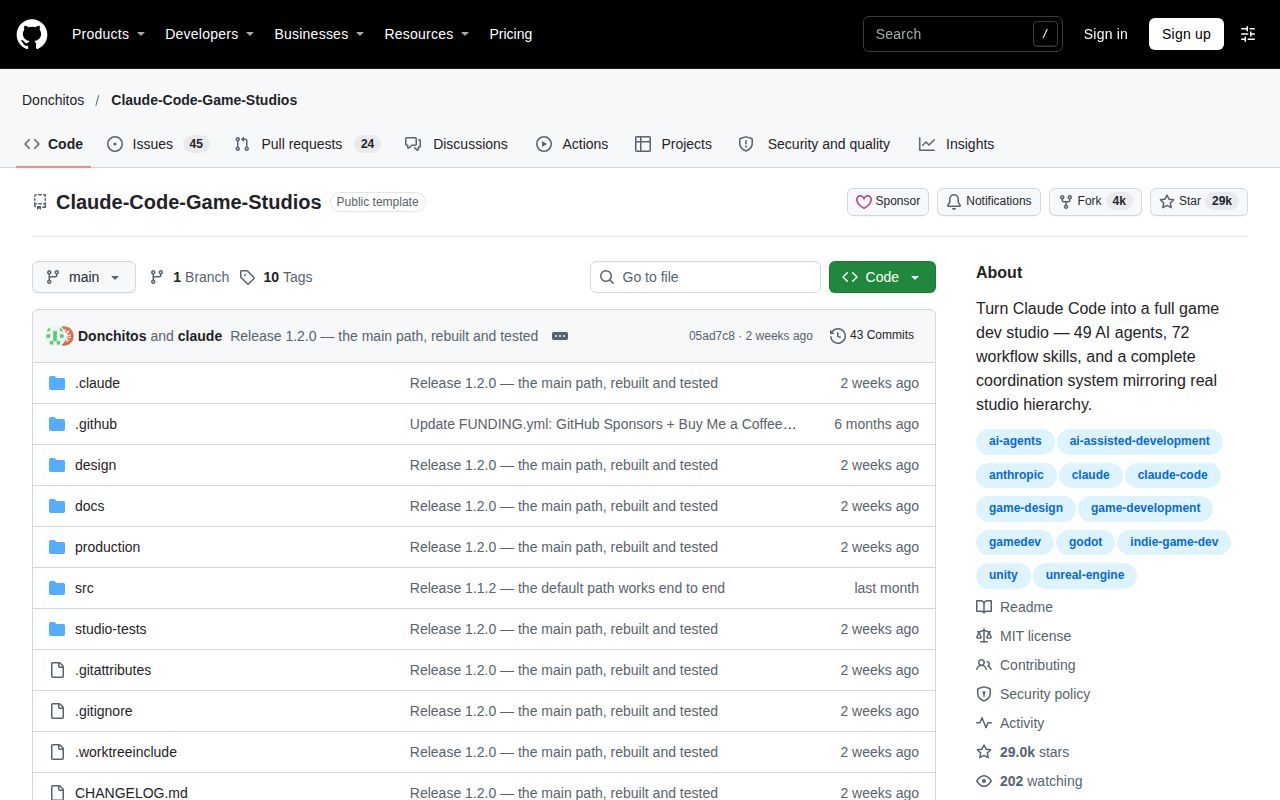Open the .claude folder icon

[x=57, y=383]
